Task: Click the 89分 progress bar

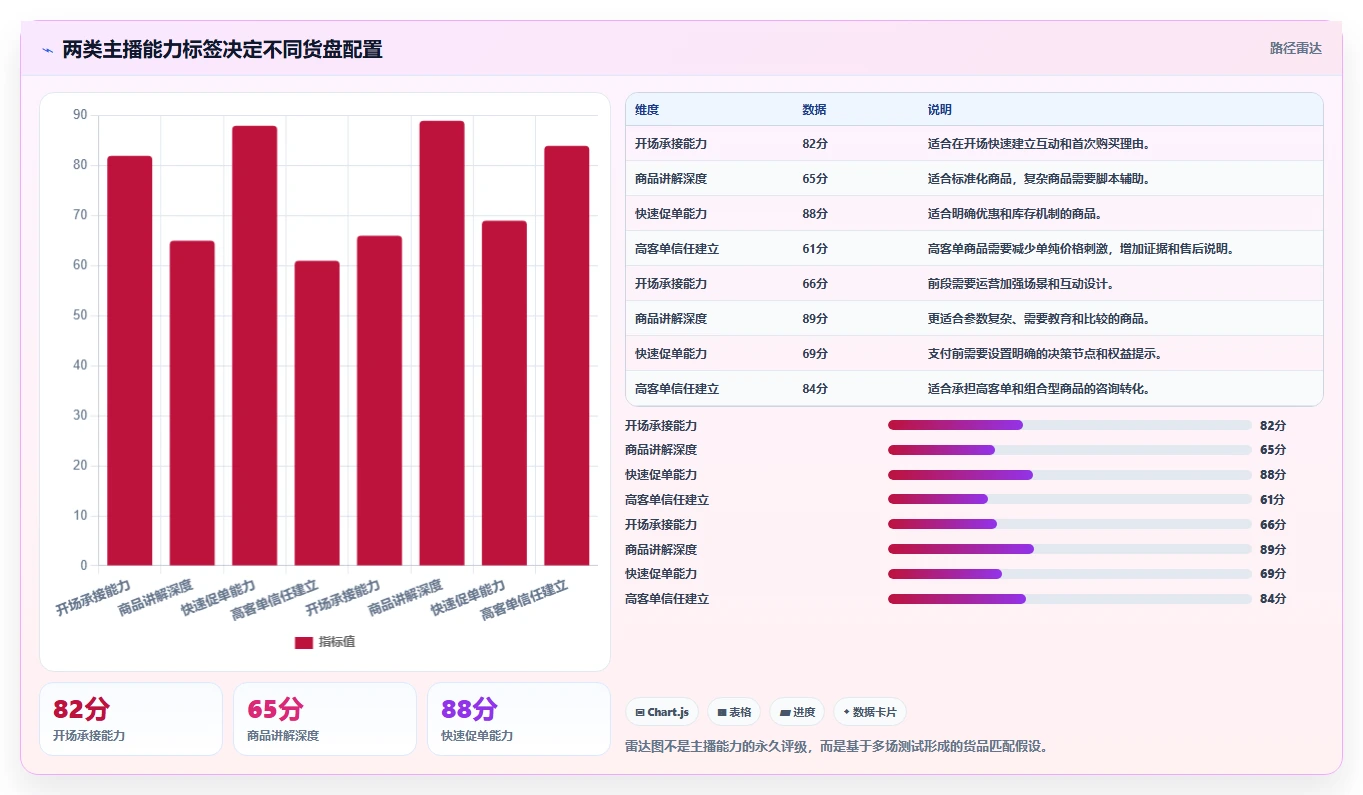Action: tap(1069, 549)
